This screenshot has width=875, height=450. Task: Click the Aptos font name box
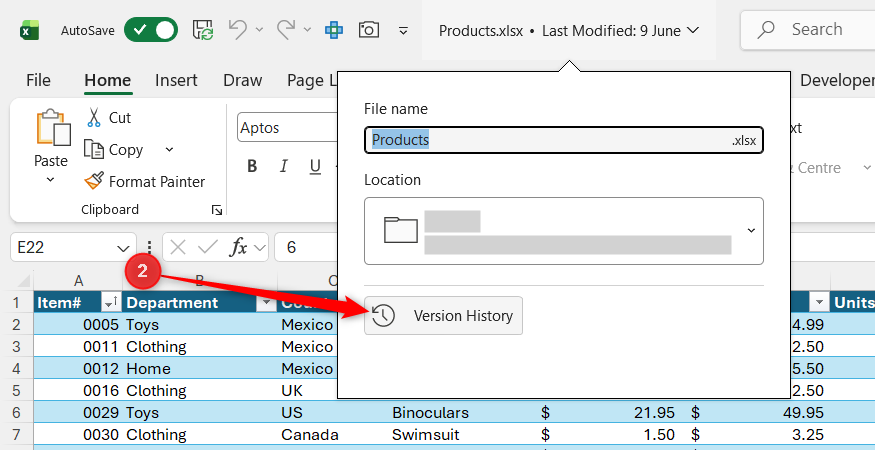click(287, 128)
